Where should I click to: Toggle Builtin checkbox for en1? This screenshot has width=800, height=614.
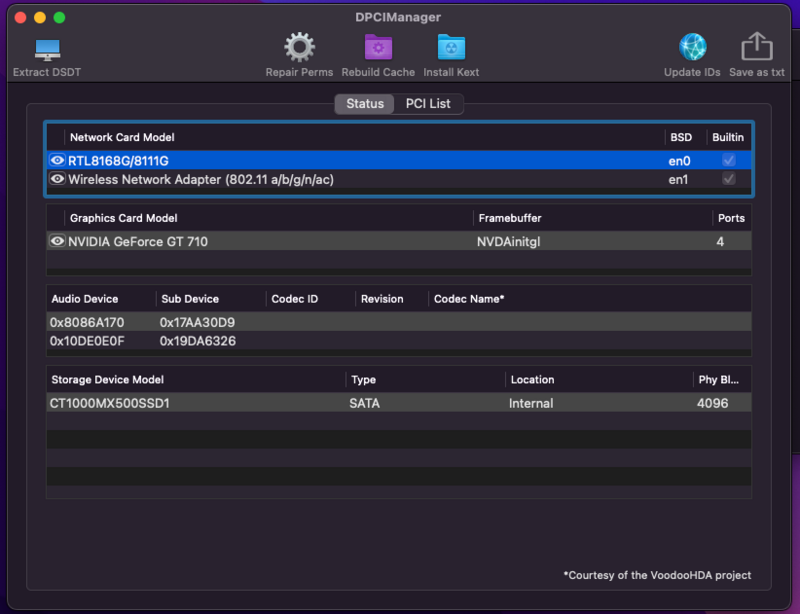(x=729, y=179)
